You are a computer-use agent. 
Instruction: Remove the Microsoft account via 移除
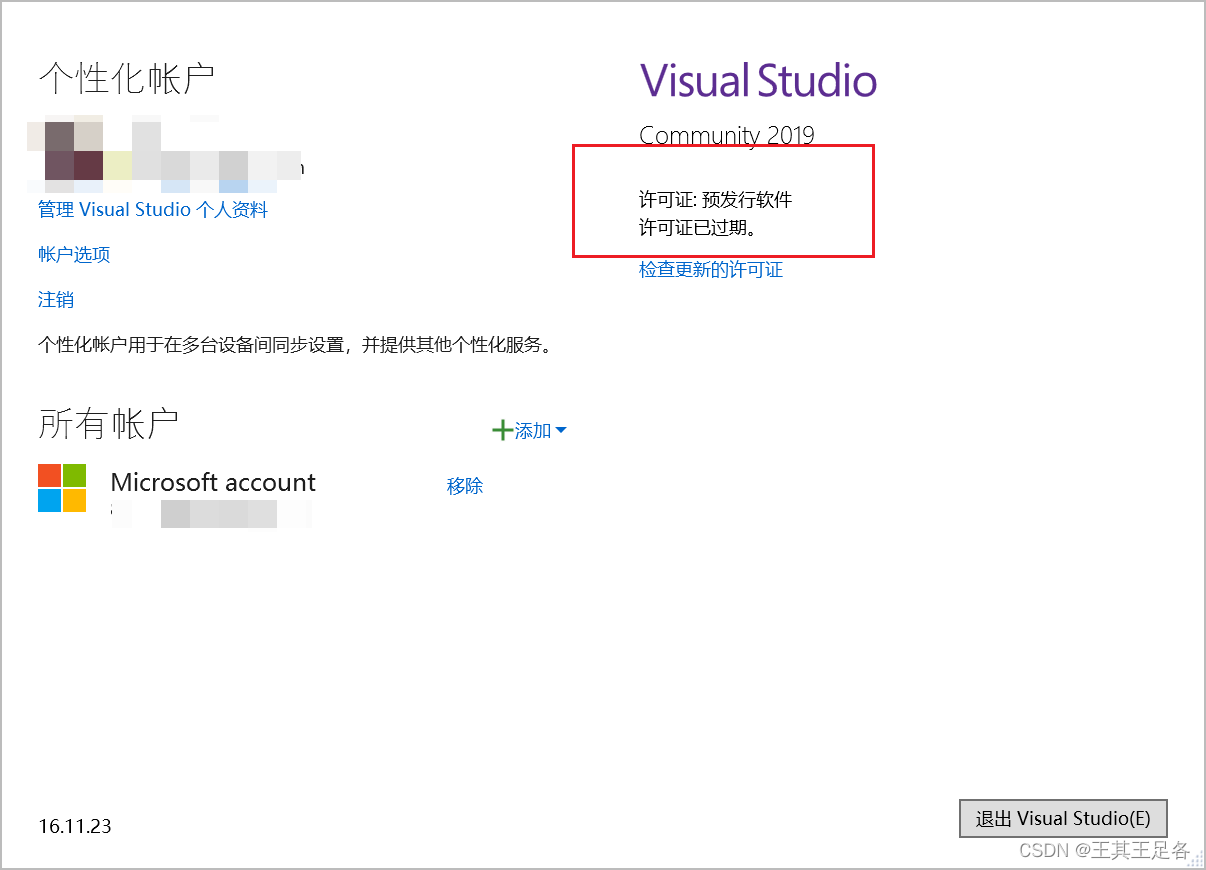[x=465, y=486]
